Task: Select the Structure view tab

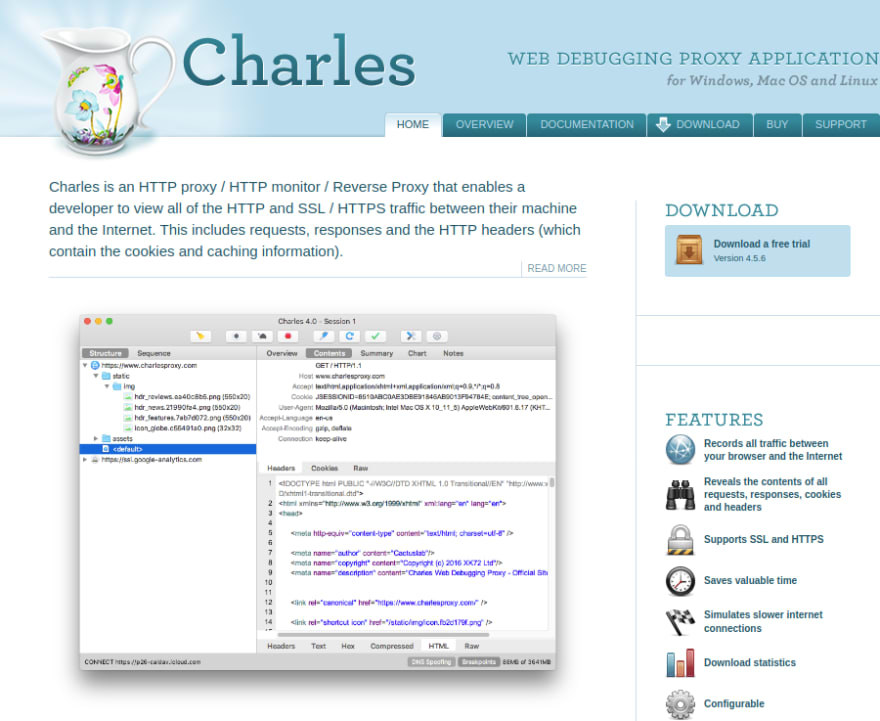Action: click(x=106, y=353)
